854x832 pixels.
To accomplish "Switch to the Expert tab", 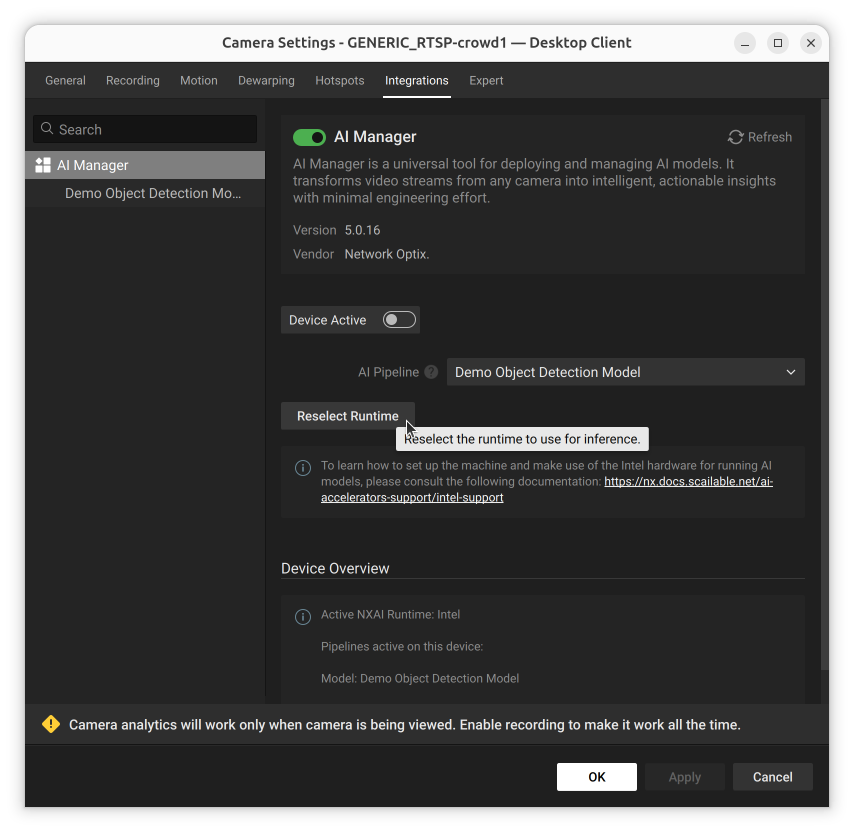I will (486, 81).
